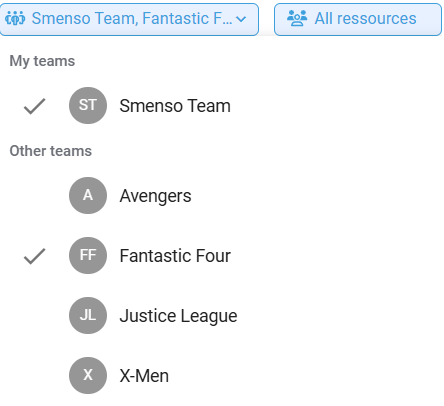Uncheck the Smenso Team checkmark
This screenshot has height=406, width=444.
[34, 106]
